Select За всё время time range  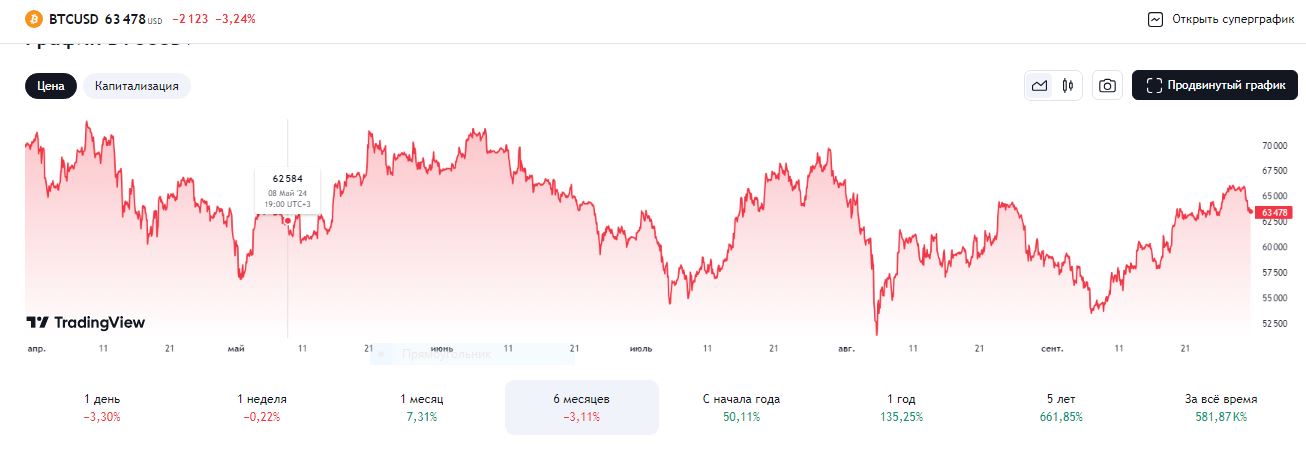coord(1221,407)
